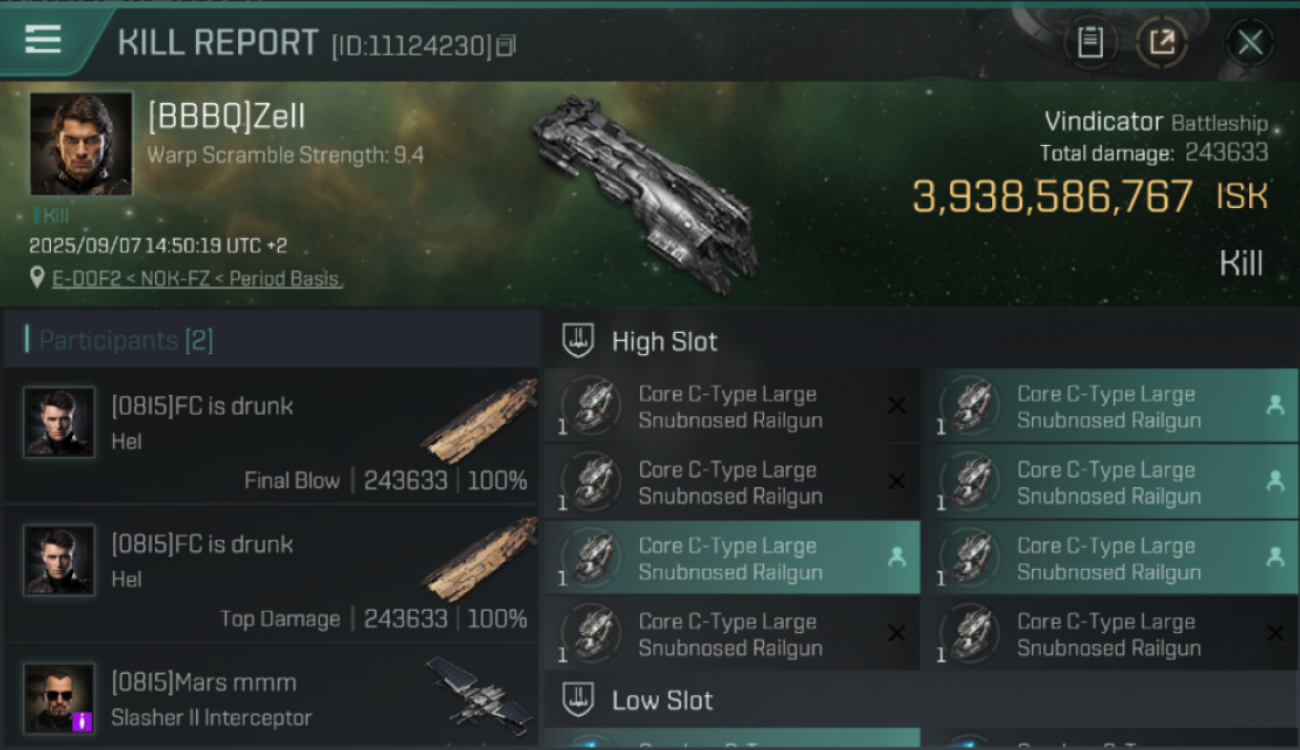Open the location pin icon
This screenshot has height=750, width=1300.
click(37, 278)
